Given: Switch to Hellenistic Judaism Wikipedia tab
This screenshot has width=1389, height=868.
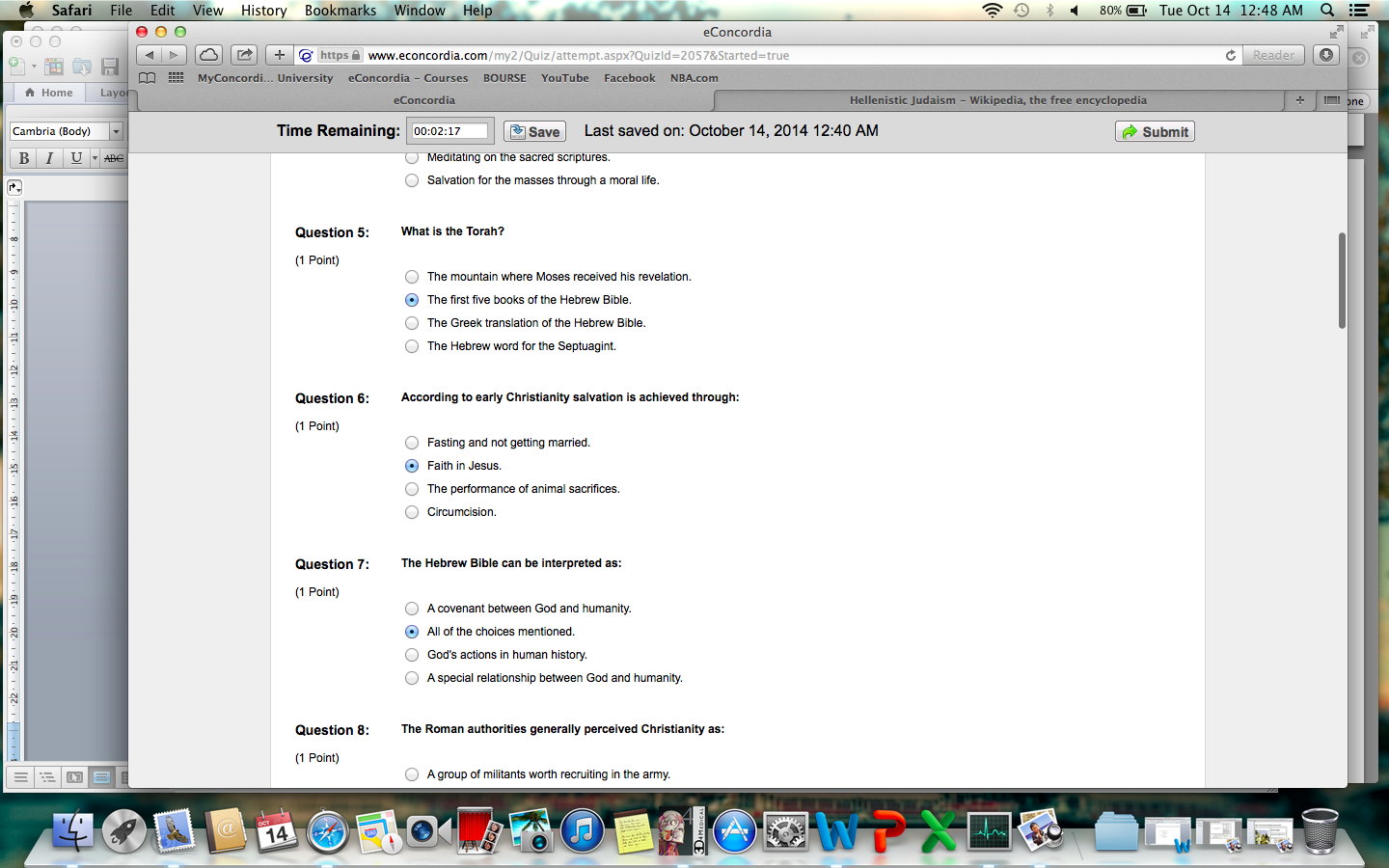Looking at the screenshot, I should [997, 100].
